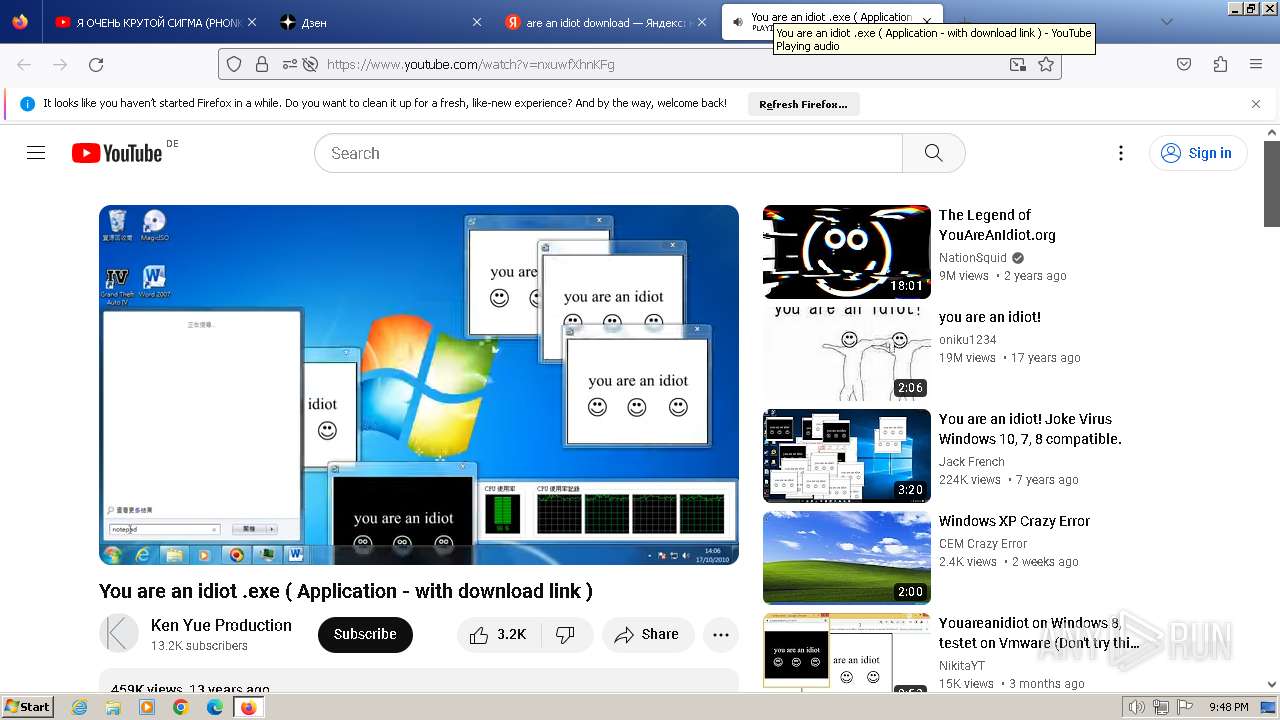Open the Windows XP Crazy Error thumbnail
This screenshot has width=1280, height=720.
847,558
